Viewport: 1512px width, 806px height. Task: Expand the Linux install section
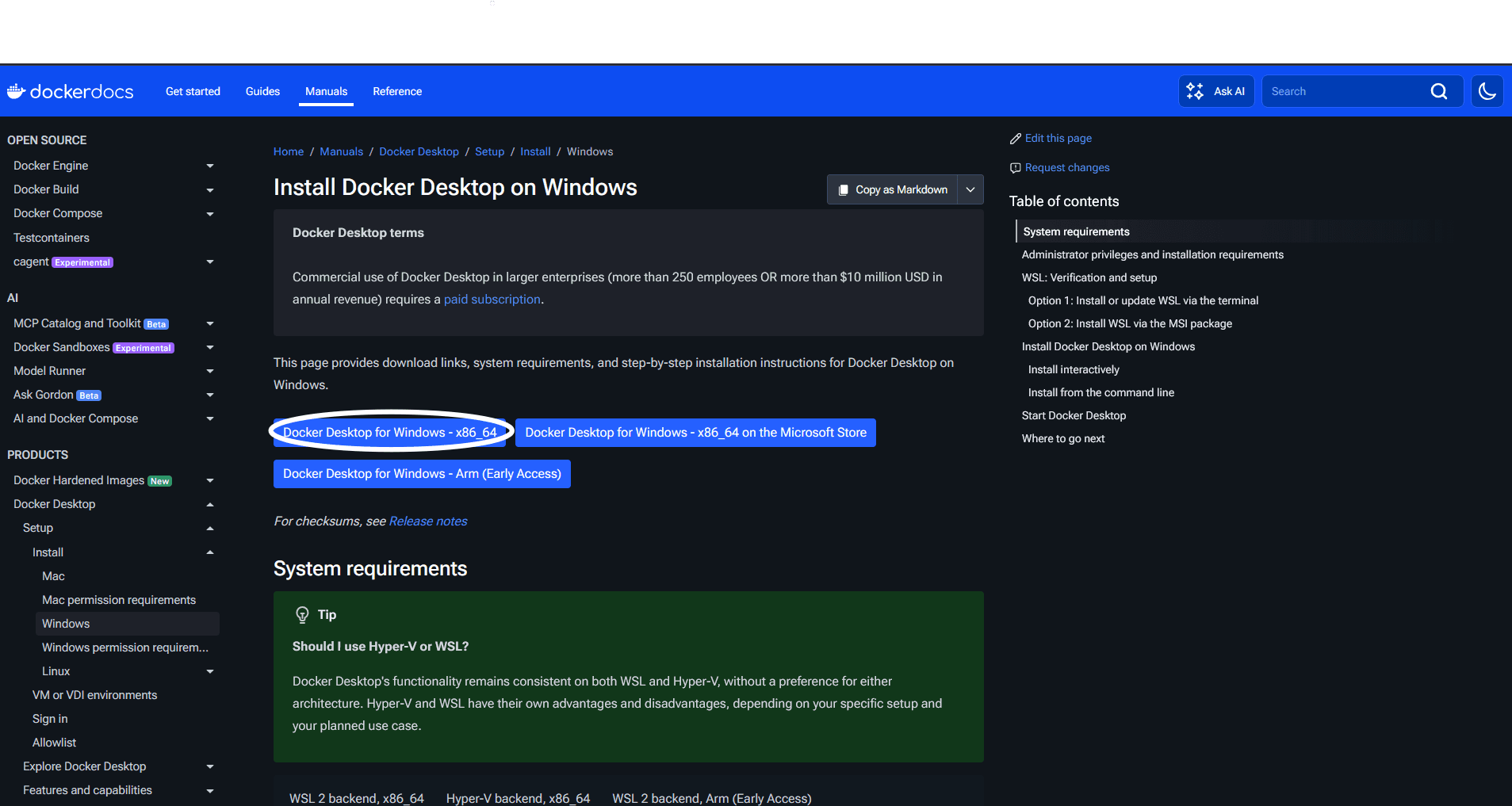(x=210, y=671)
